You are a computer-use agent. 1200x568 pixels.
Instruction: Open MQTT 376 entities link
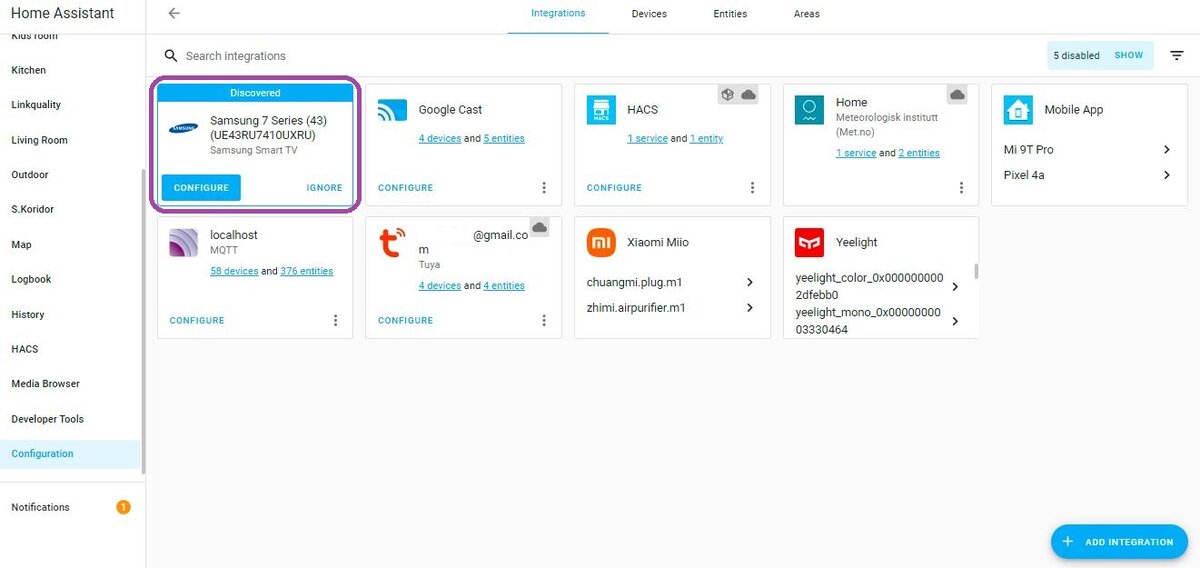[307, 271]
